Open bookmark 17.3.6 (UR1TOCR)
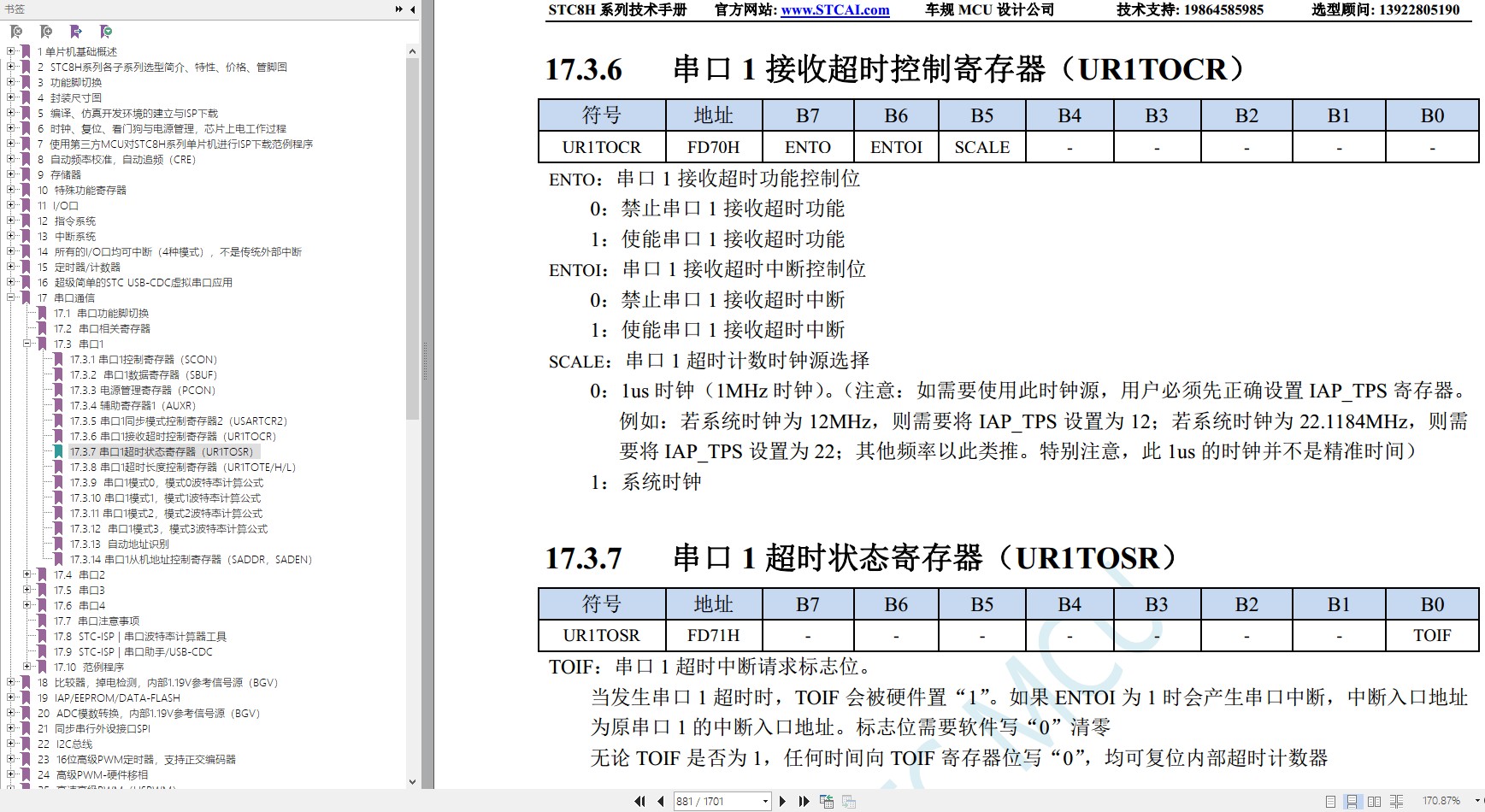The width and height of the screenshot is (1485, 812). 174,437
